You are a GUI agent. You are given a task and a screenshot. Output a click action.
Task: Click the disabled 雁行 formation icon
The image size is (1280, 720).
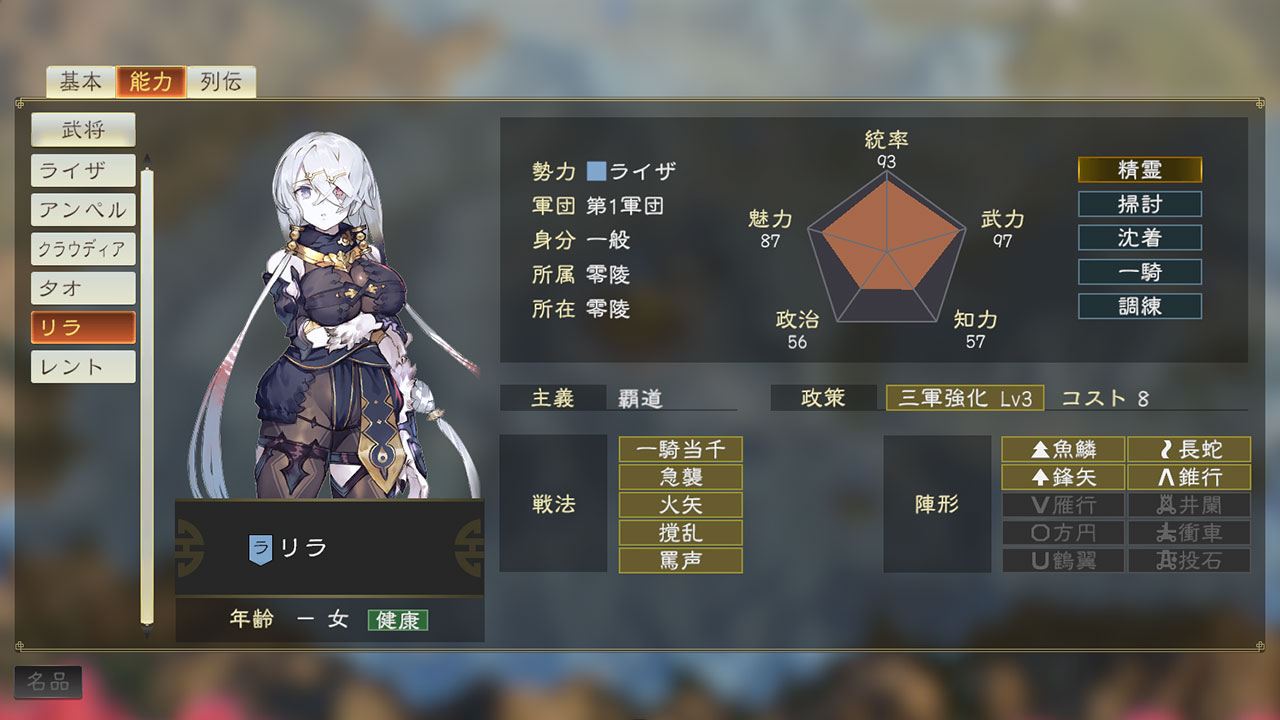(1063, 505)
